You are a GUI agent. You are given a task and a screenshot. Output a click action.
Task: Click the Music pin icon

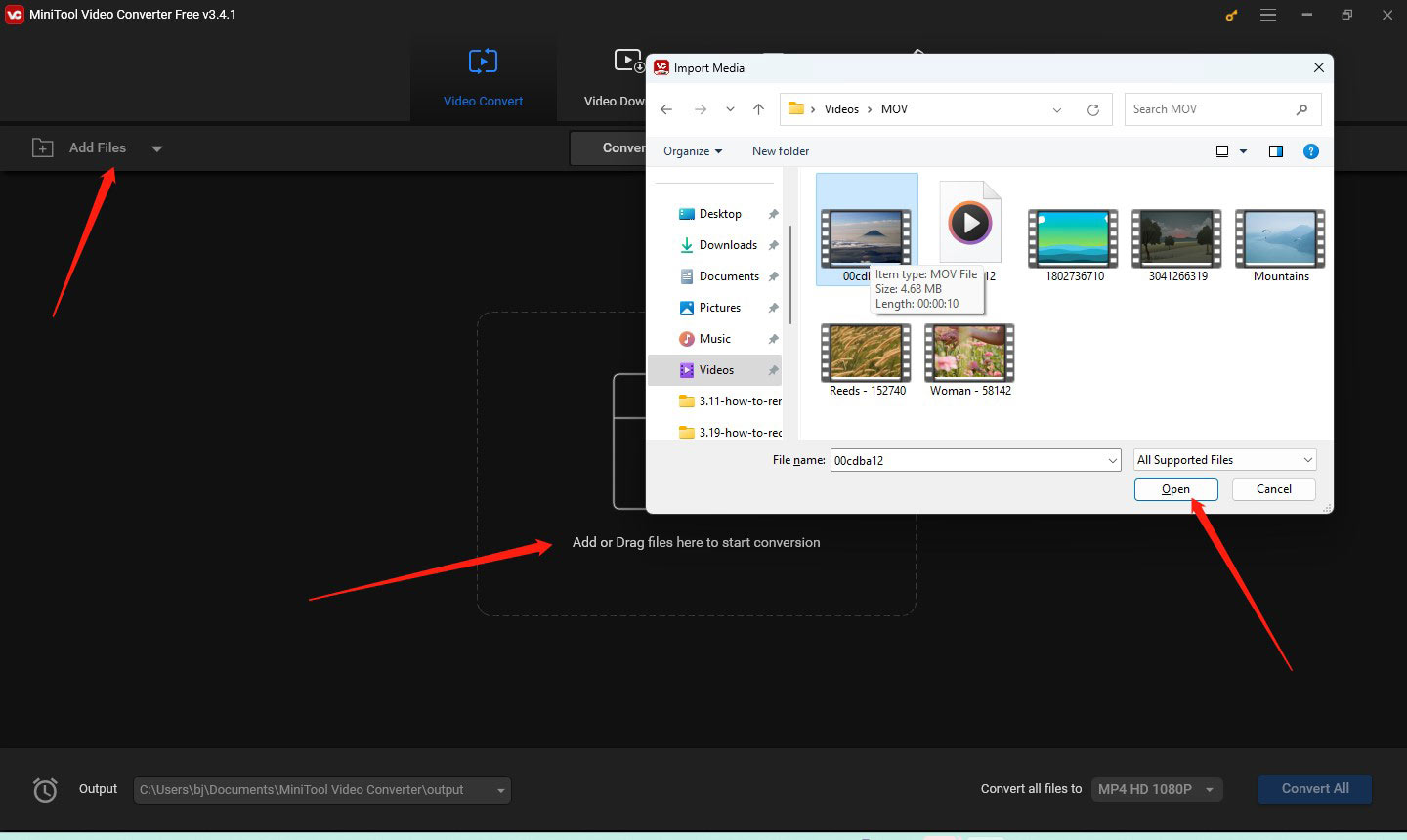coord(773,339)
